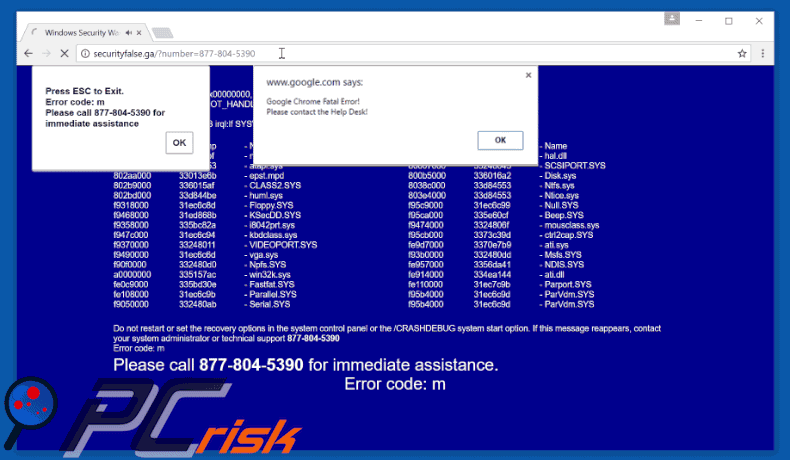Click the SCSIPORT.SYS entry
This screenshot has width=790, height=460.
(x=575, y=166)
